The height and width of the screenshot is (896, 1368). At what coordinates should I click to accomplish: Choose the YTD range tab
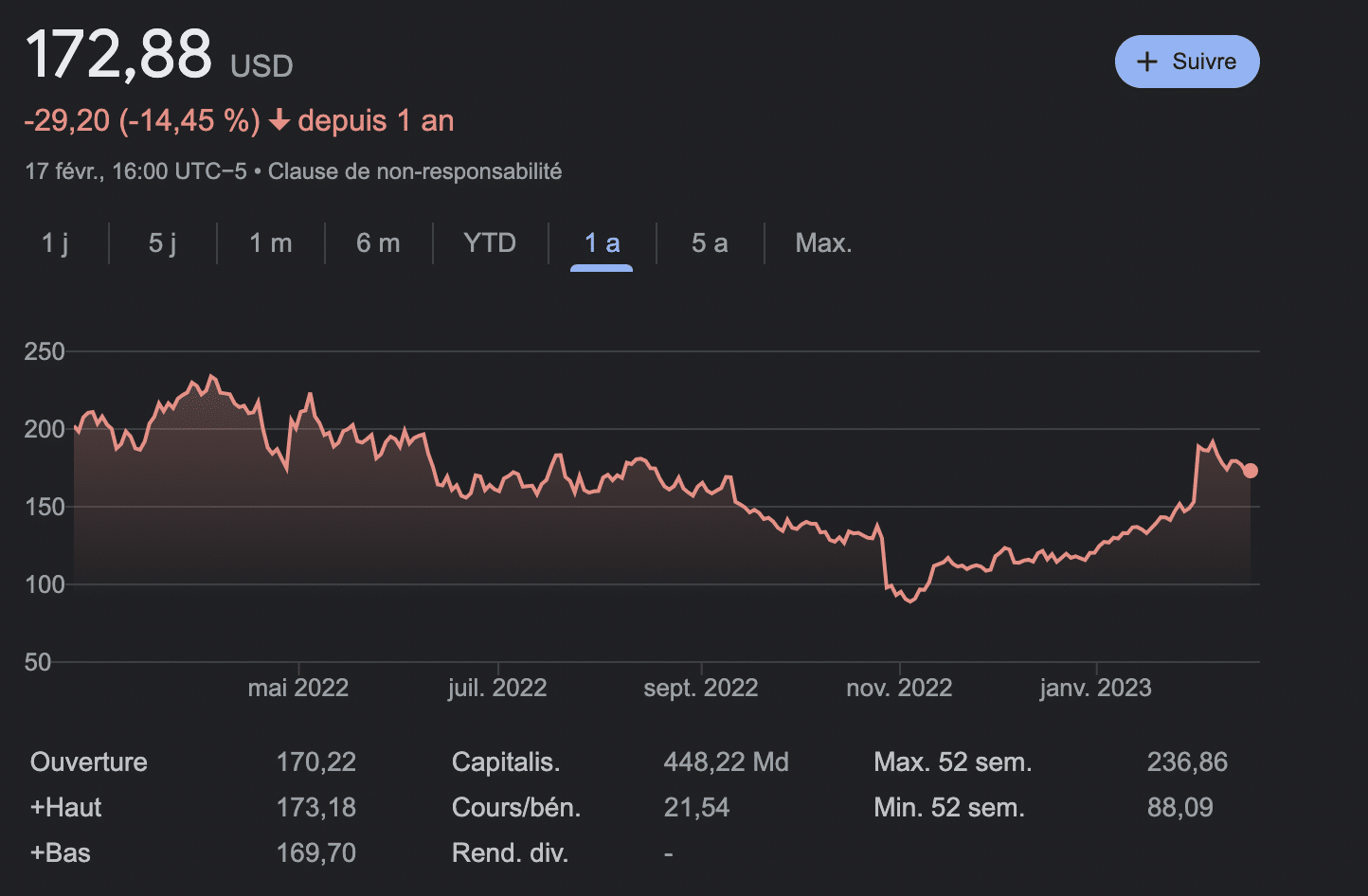click(490, 243)
